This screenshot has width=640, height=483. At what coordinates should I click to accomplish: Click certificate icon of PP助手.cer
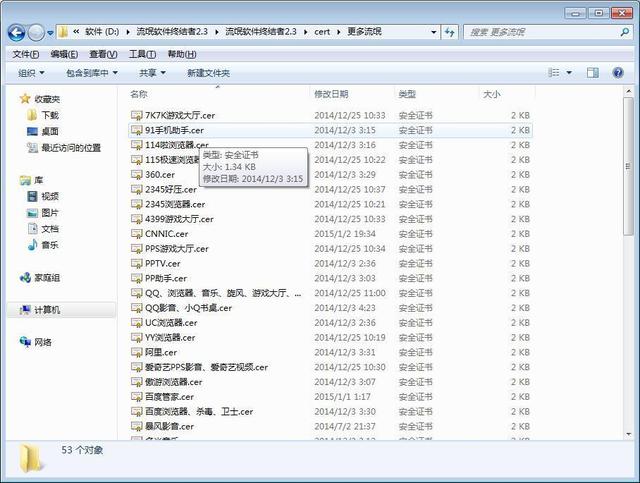click(136, 278)
